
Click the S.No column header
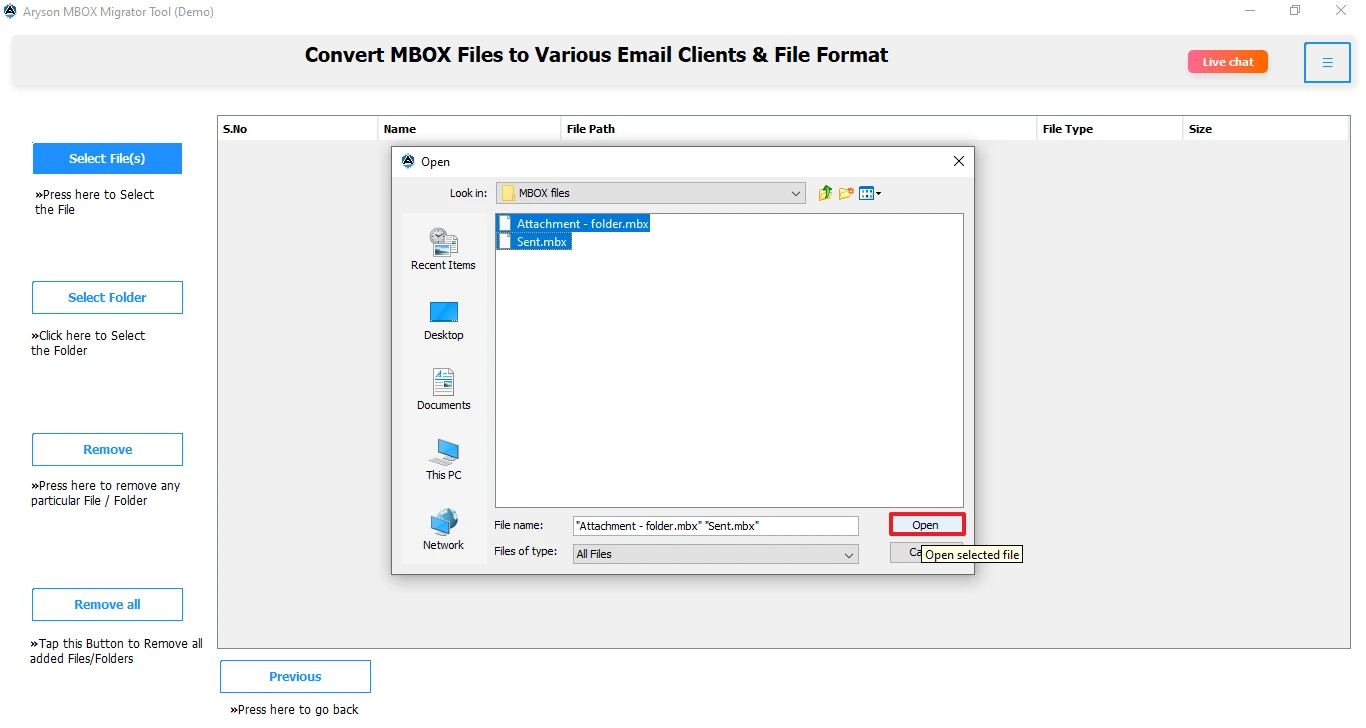[298, 129]
